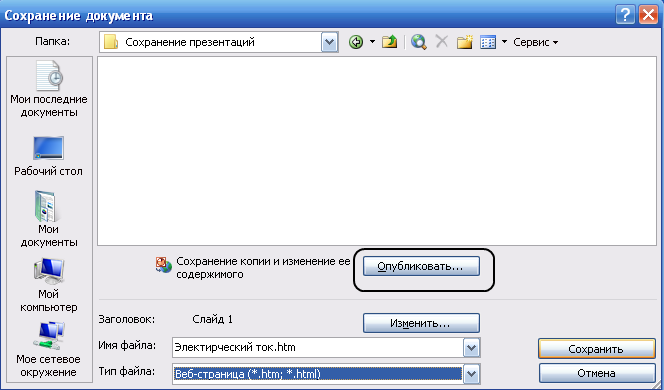
Task: Click the Опубликовать... button
Action: (421, 266)
